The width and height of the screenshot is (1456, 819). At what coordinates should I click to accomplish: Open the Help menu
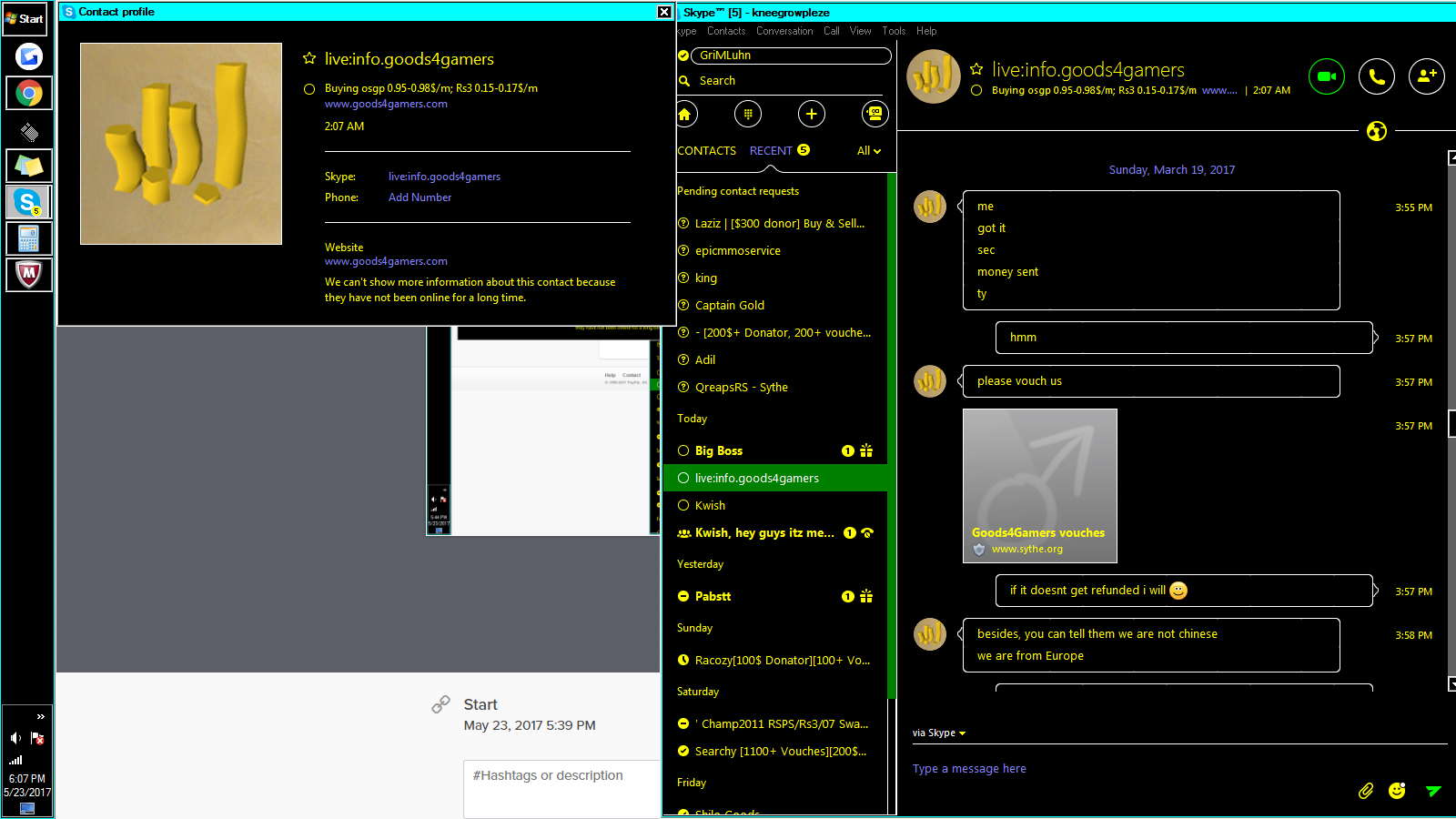coord(926,31)
